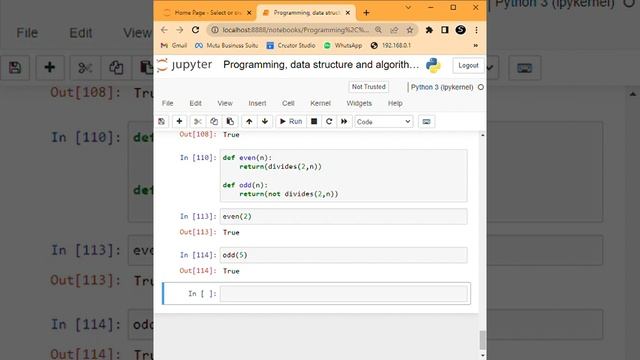This screenshot has width=640, height=360.
Task: Interrupt the kernel stop icon
Action: pyautogui.click(x=314, y=122)
